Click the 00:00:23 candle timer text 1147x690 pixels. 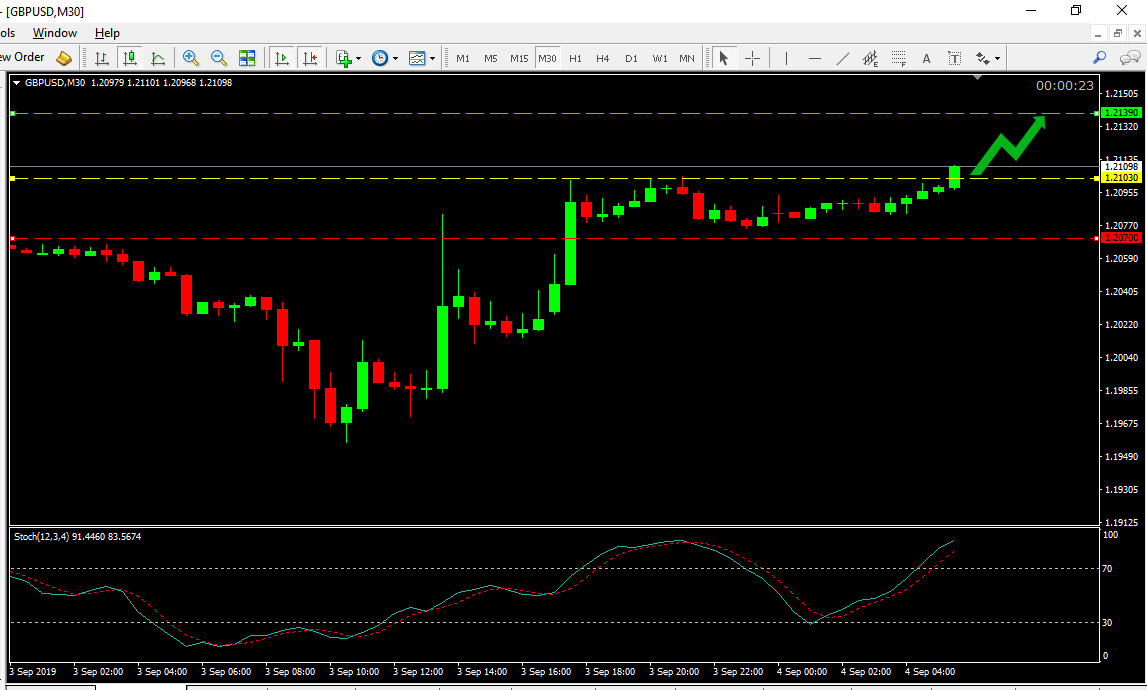[1064, 86]
